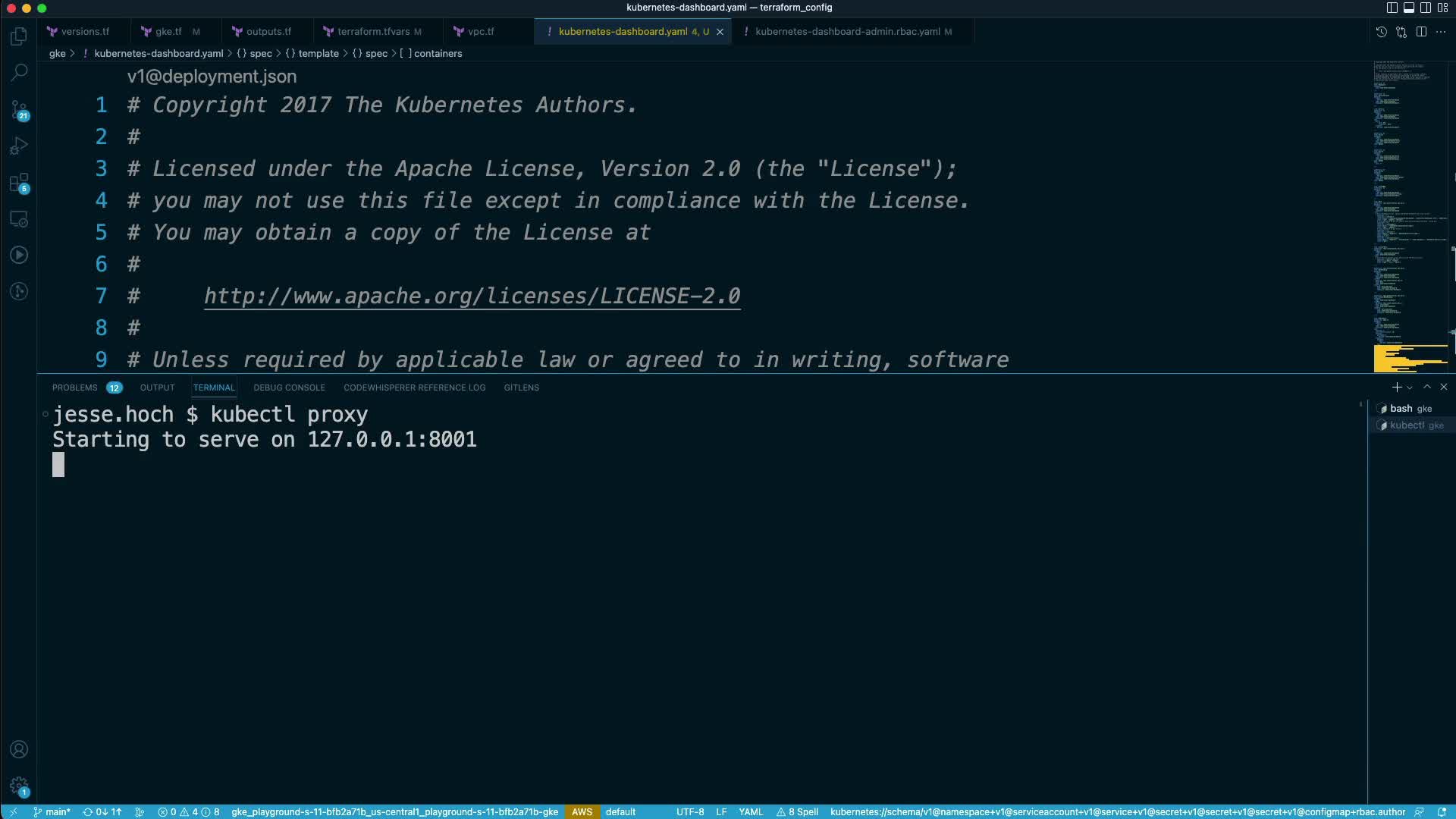Toggle the bottom panel visibility layout button
The height and width of the screenshot is (819, 1456).
click(x=1408, y=8)
